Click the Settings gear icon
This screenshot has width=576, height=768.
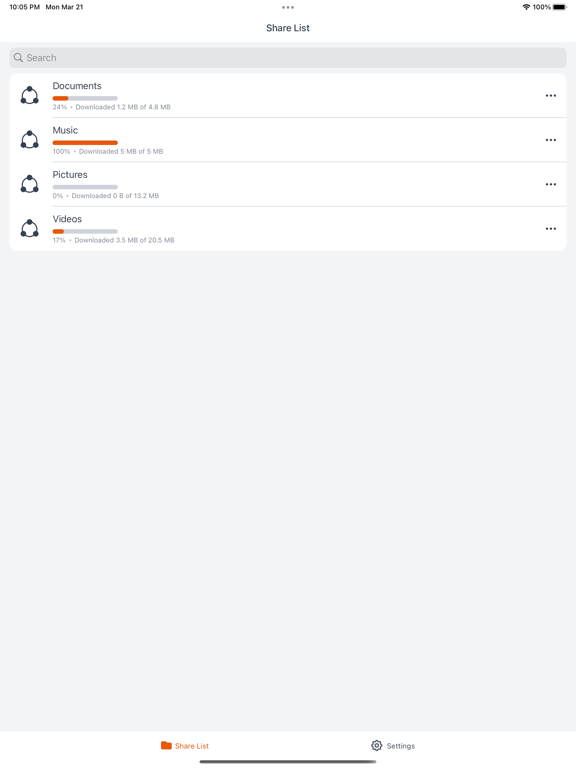[x=376, y=745]
